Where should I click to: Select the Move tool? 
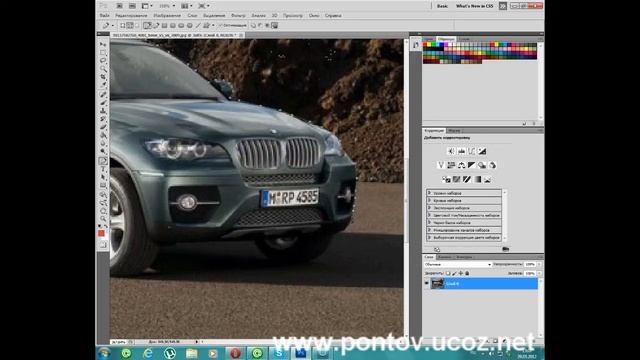103,44
